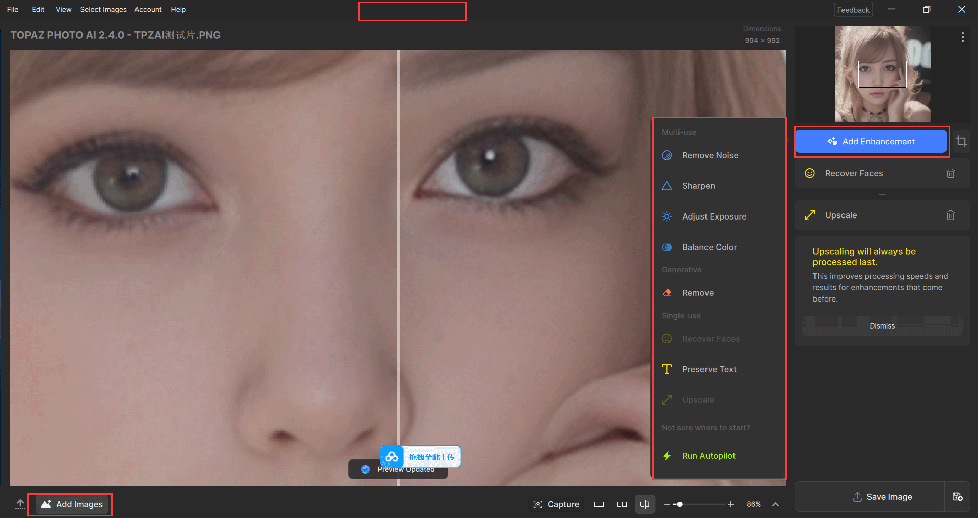Screen dimensions: 978x518
Task: Switch to side-by-side view layout
Action: [x=622, y=504]
